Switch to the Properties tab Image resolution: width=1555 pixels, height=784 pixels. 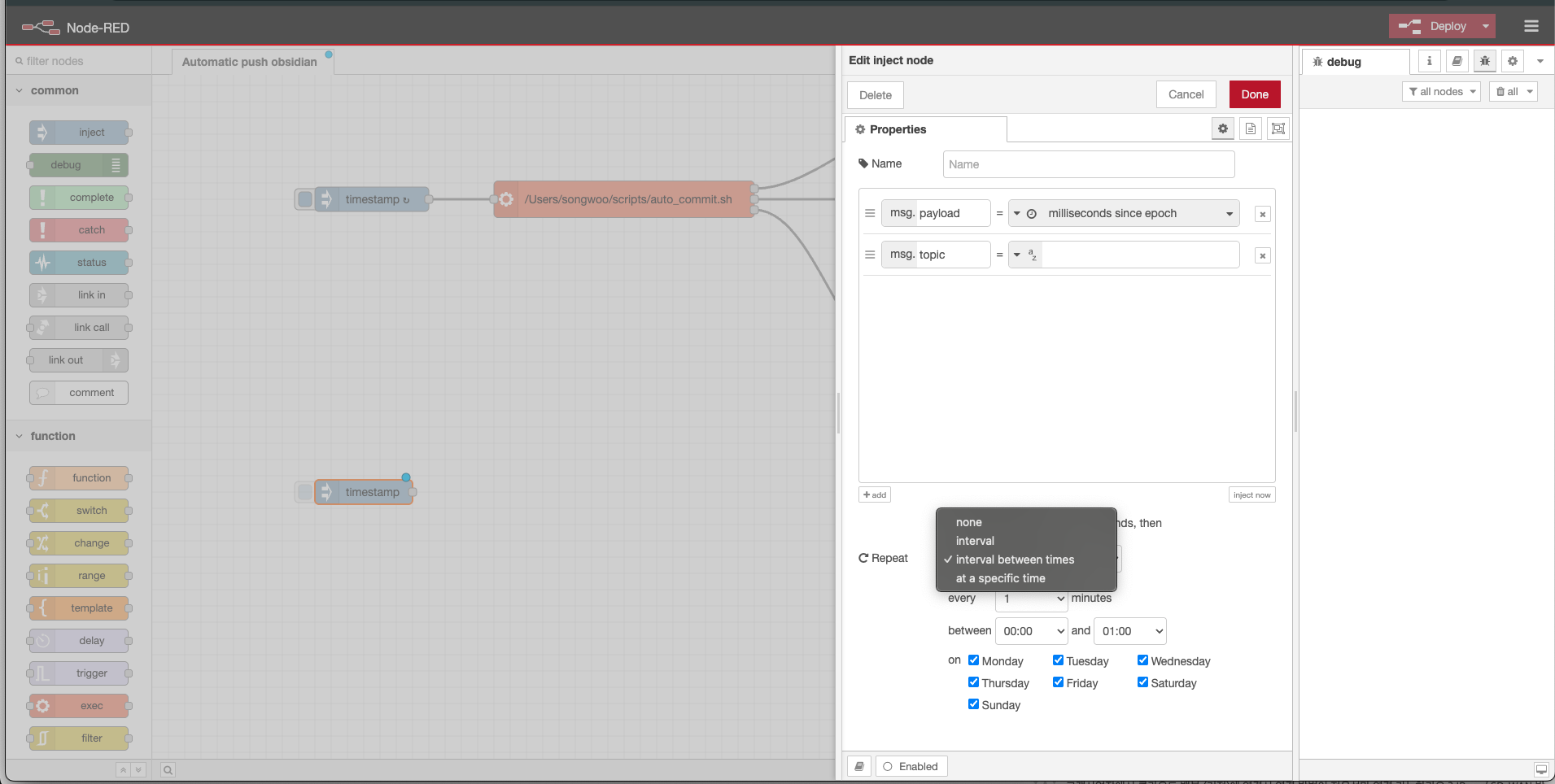(925, 129)
